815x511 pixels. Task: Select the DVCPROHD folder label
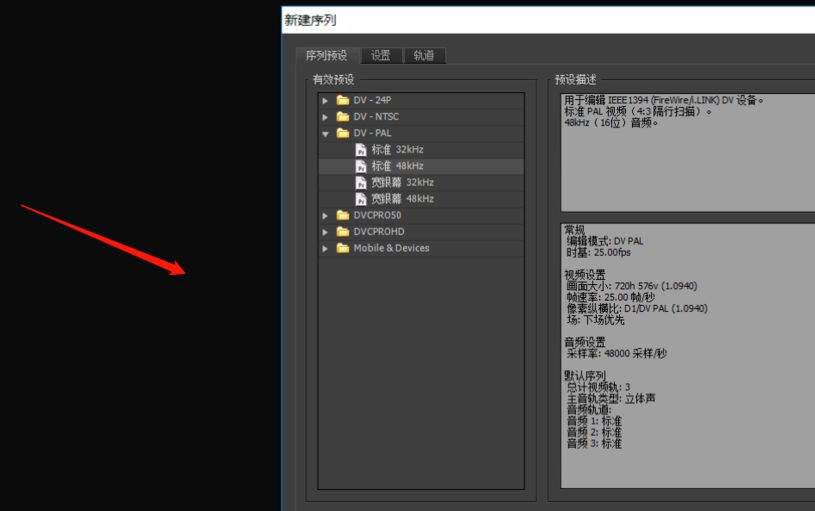(379, 232)
